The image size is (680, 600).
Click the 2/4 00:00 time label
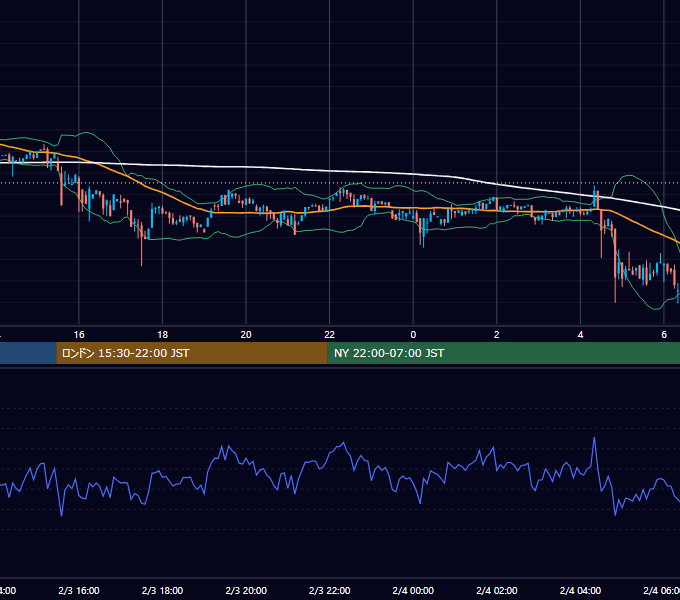tap(413, 590)
